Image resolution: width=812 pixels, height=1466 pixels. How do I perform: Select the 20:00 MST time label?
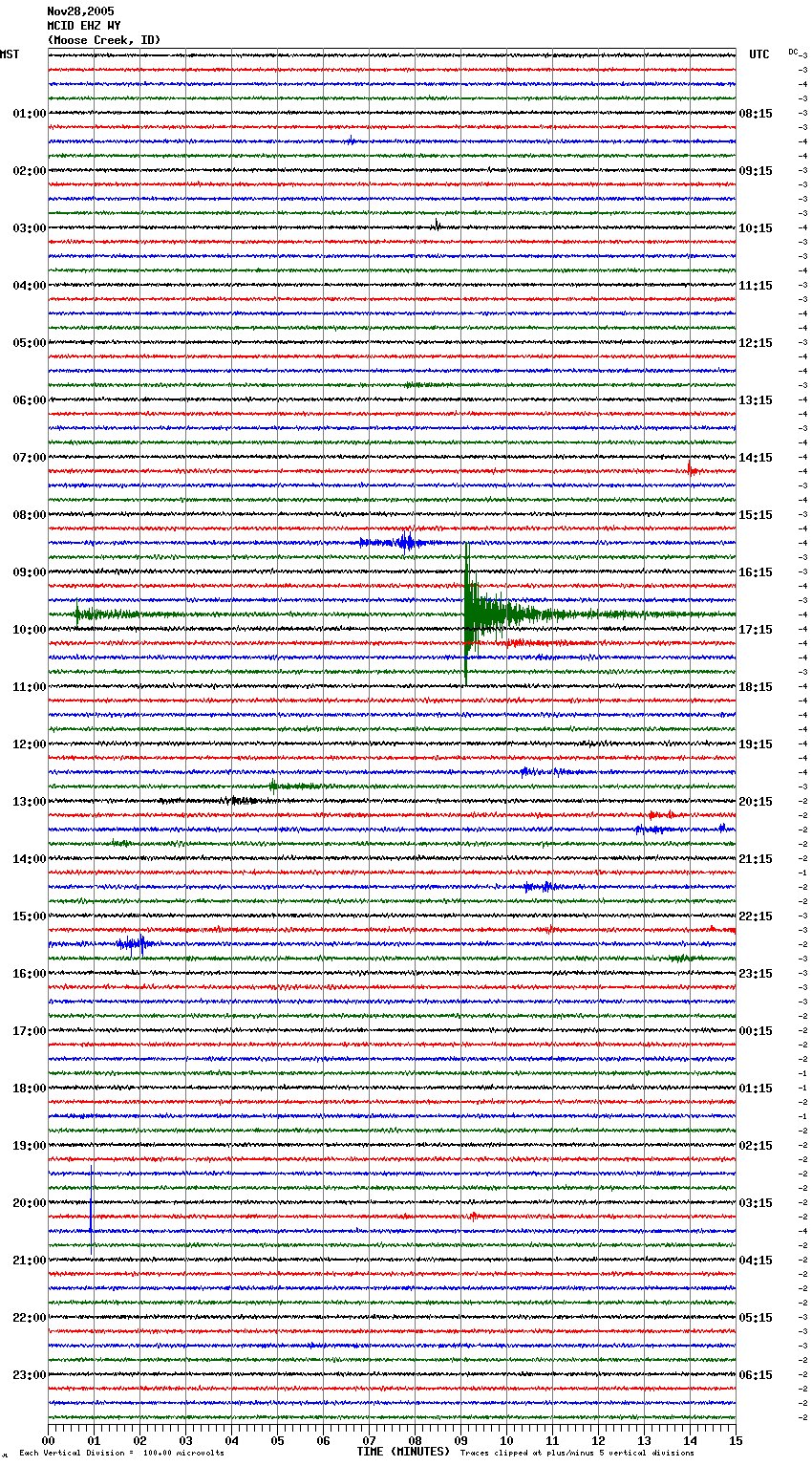tap(30, 1203)
